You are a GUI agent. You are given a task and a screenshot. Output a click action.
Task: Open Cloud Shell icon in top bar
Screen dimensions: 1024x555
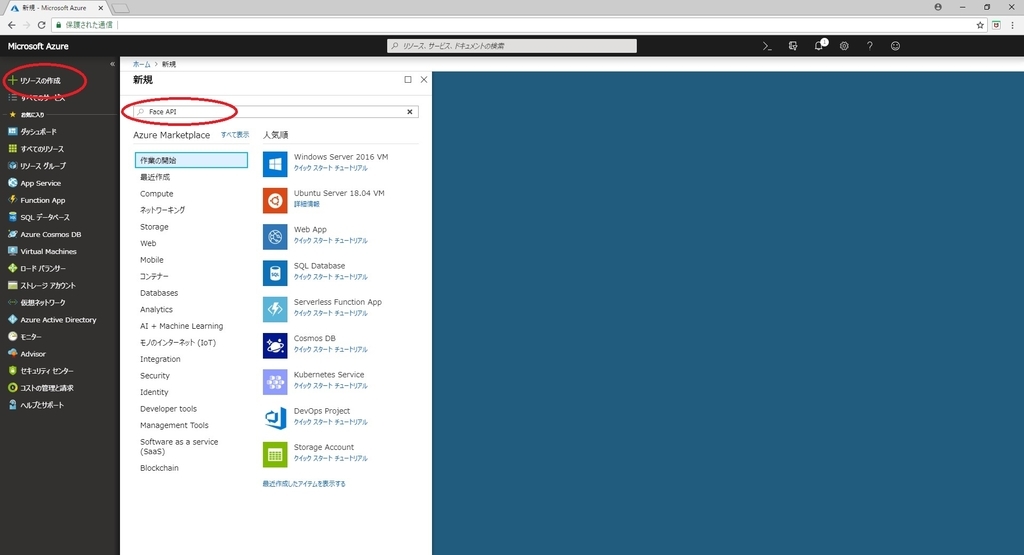point(767,46)
